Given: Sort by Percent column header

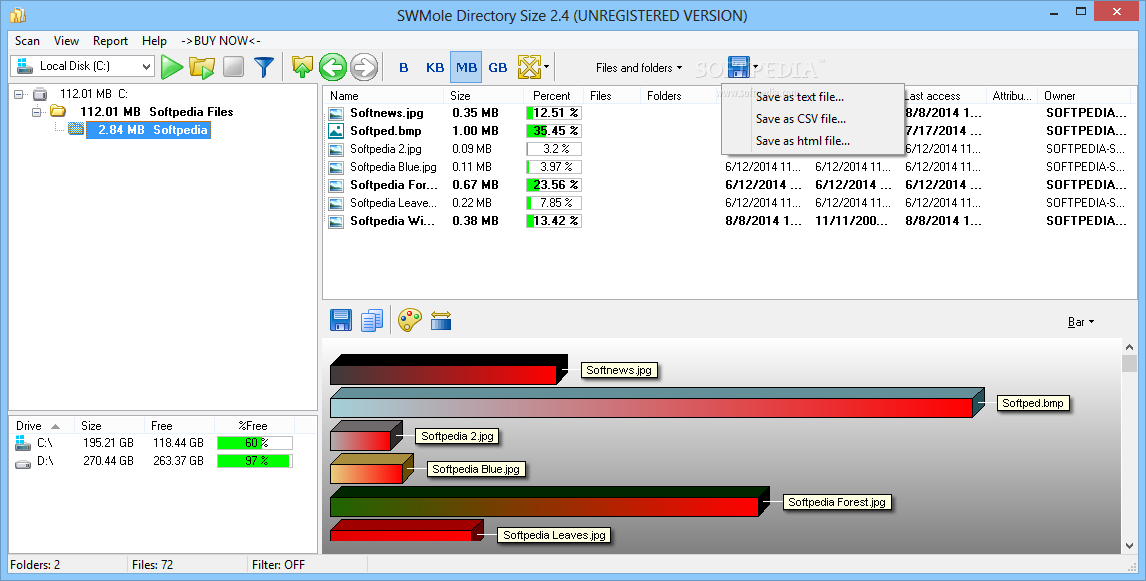Looking at the screenshot, I should coord(553,96).
